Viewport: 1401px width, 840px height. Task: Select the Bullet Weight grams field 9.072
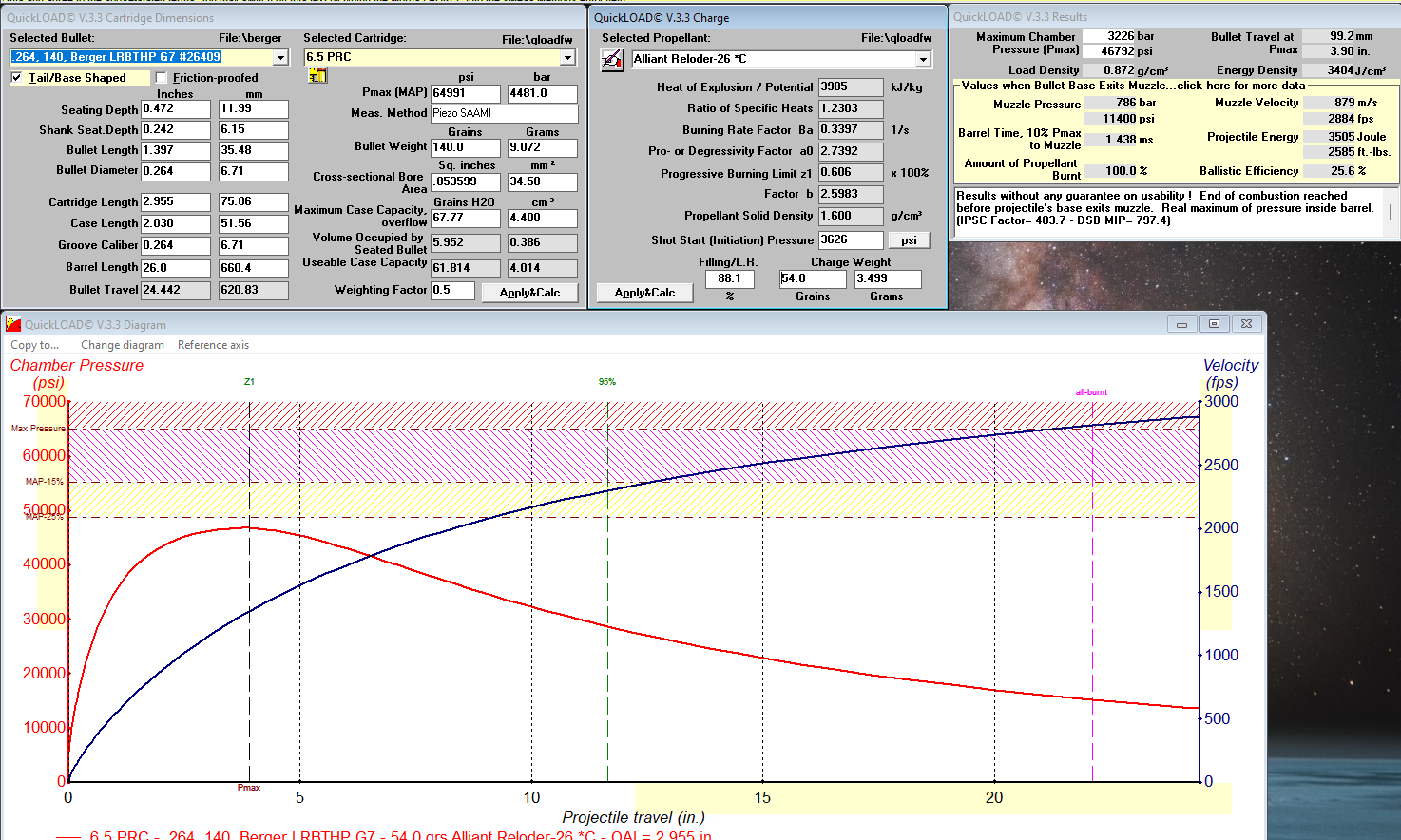pos(542,147)
